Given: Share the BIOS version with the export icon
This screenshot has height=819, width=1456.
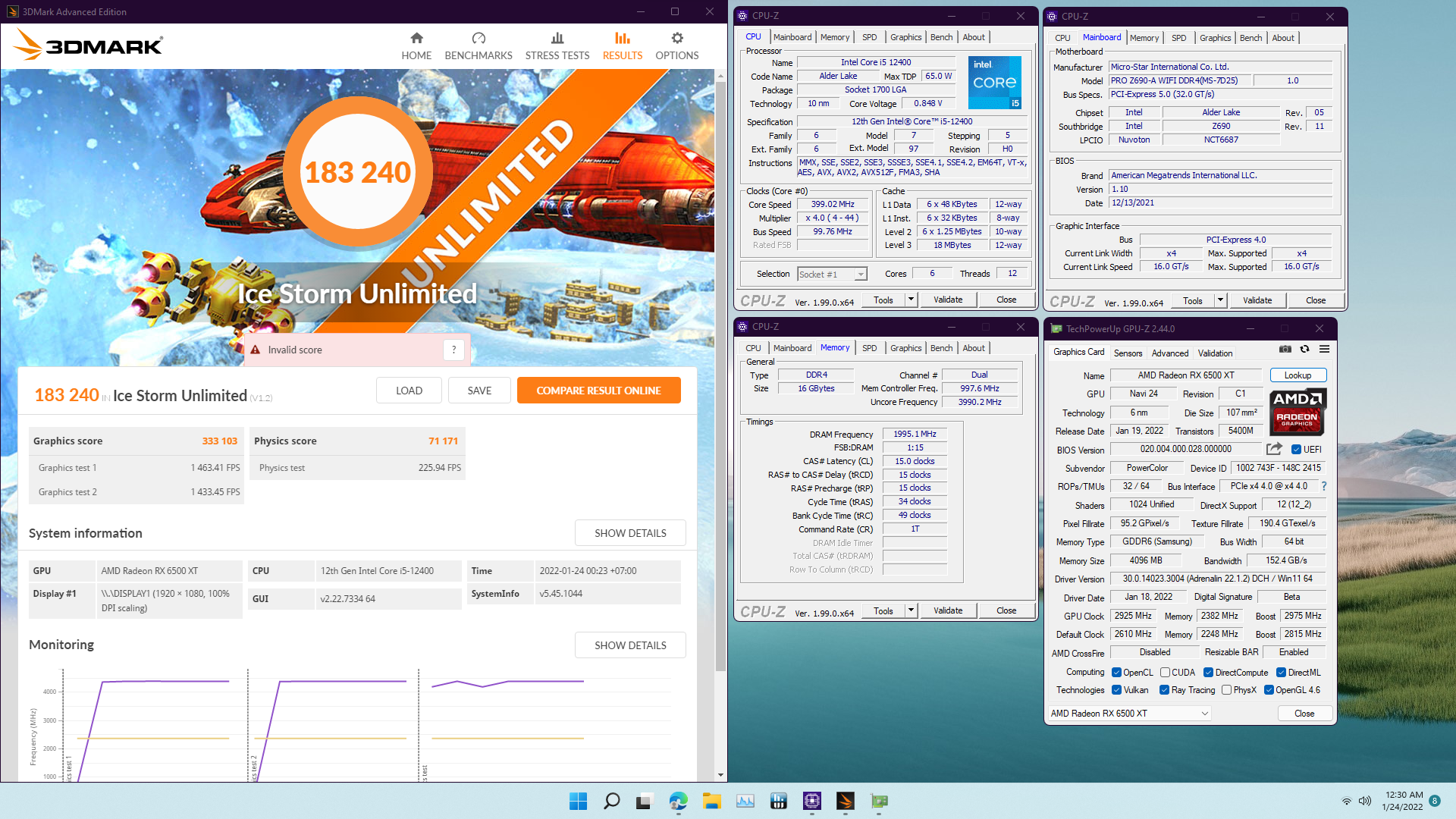Looking at the screenshot, I should coord(1274,449).
